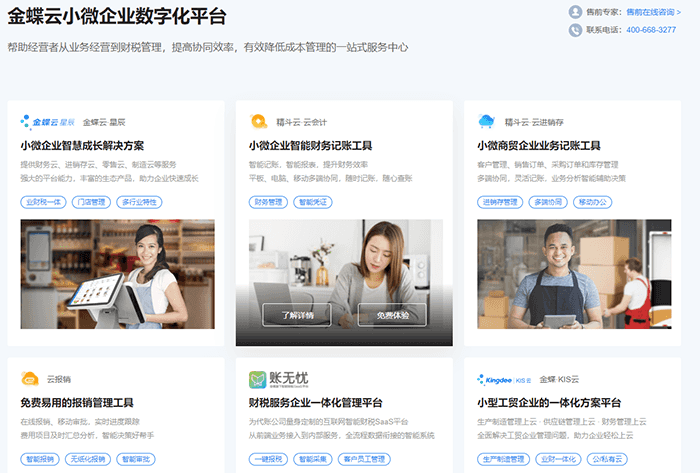
Task: Open 小型工贸企业的一体化方案平台 title
Action: 549,402
